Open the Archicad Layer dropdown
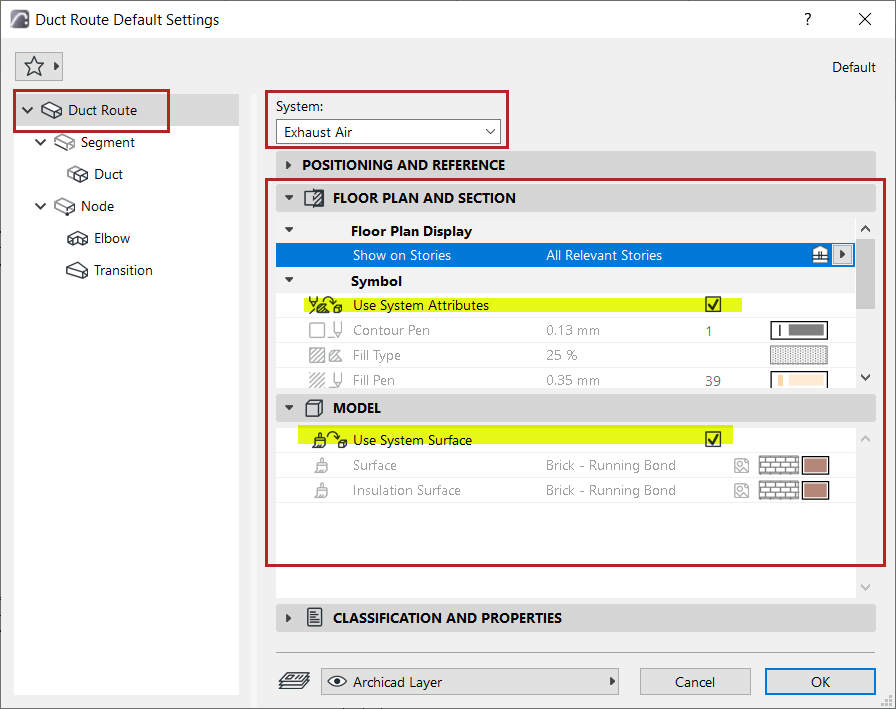Image resolution: width=896 pixels, height=709 pixels. click(x=470, y=682)
